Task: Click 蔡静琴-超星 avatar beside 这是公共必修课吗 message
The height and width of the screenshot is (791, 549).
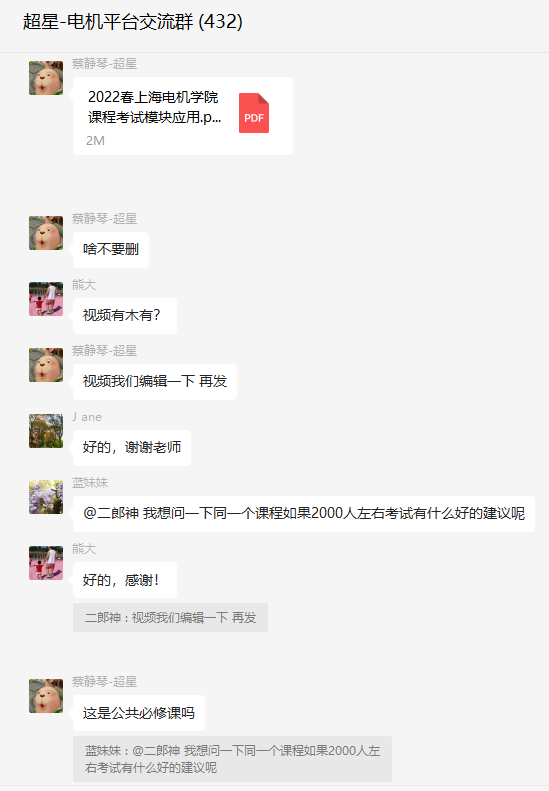Action: point(46,696)
